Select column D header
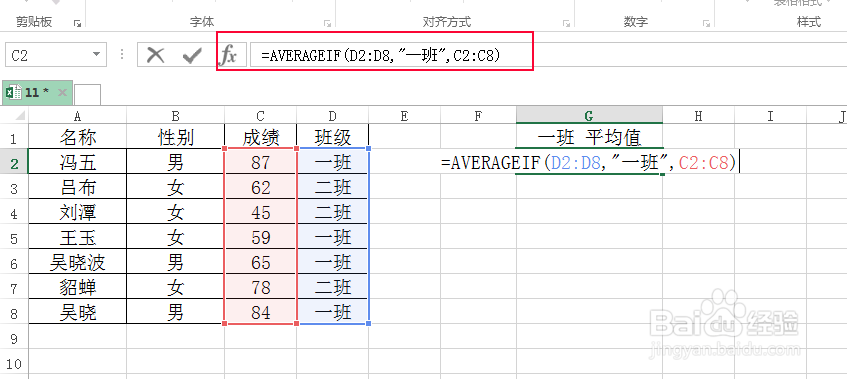 coord(333,115)
